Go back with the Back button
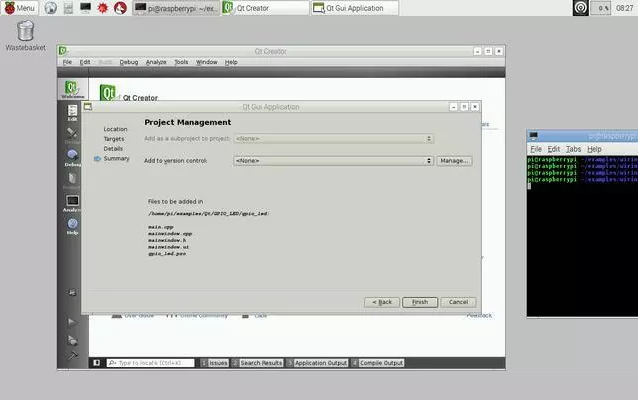638x402 pixels. (x=381, y=302)
